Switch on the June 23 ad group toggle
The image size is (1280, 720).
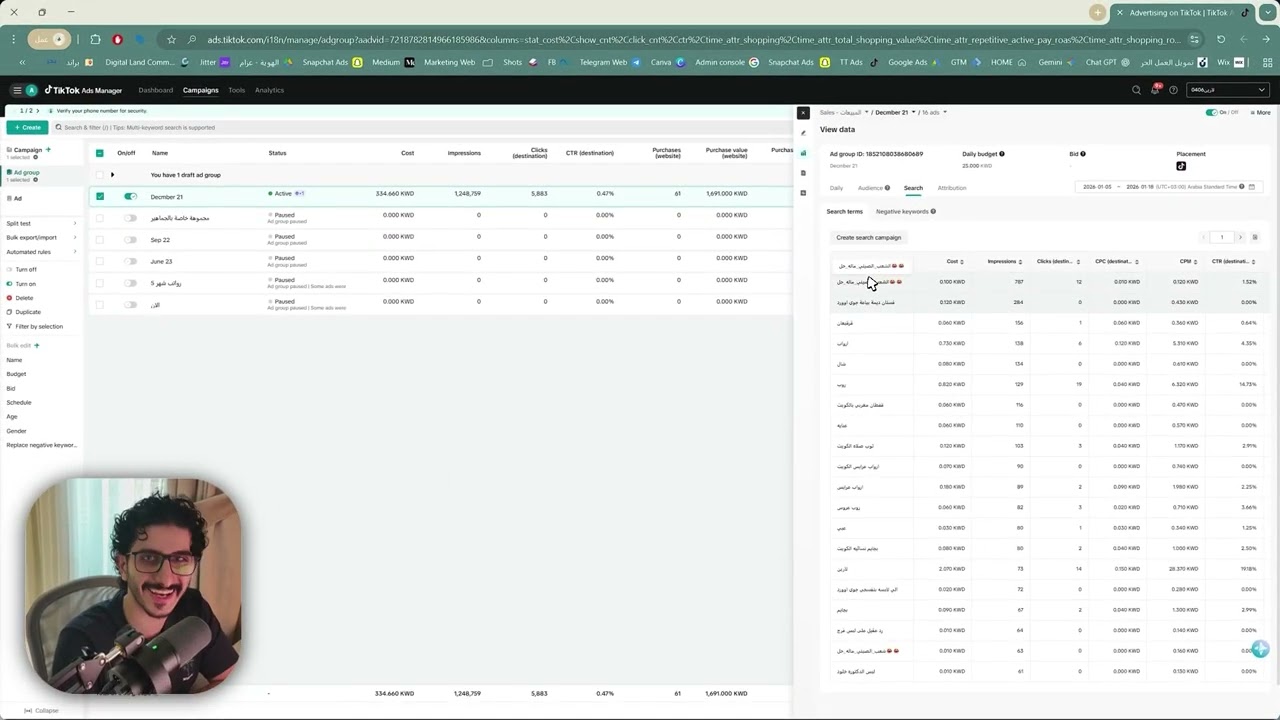pyautogui.click(x=130, y=261)
